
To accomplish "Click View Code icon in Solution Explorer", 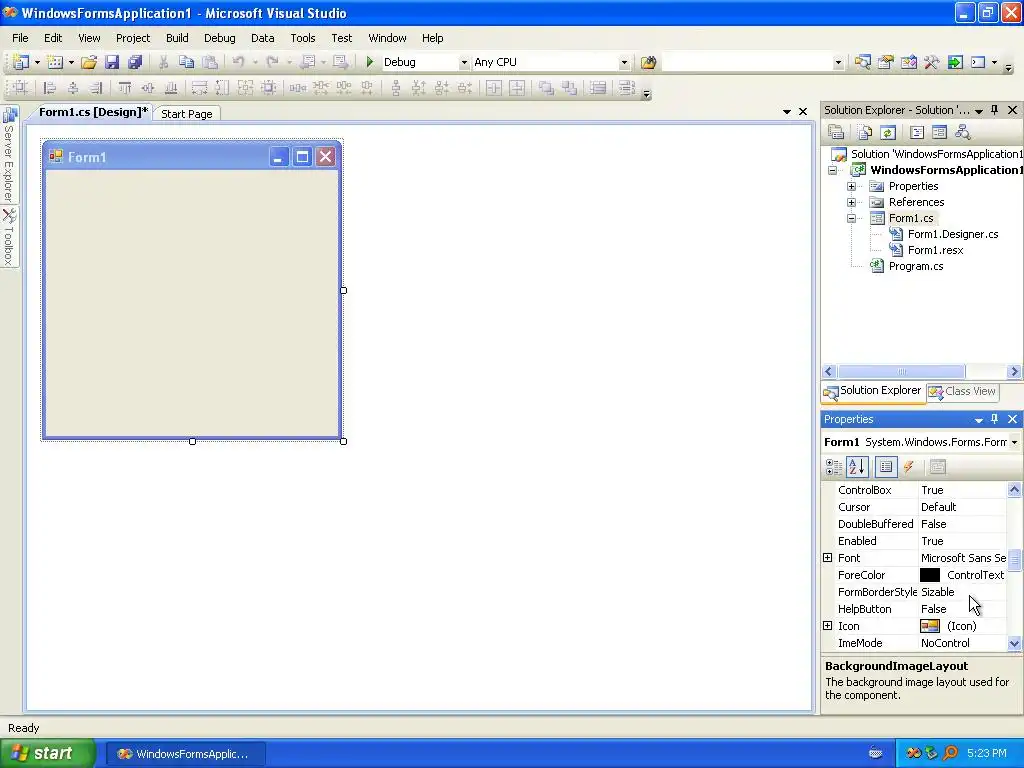I will pos(917,133).
